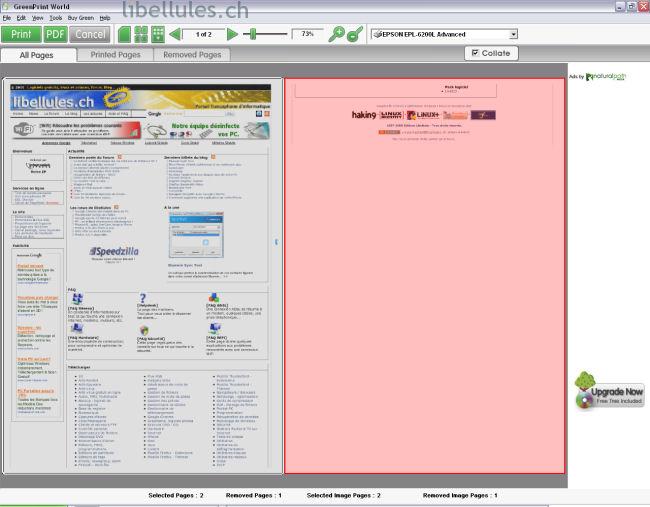Screen dimensions: 650x507
Task: Click the zoom out magnifier icon
Action: pyautogui.click(x=354, y=34)
